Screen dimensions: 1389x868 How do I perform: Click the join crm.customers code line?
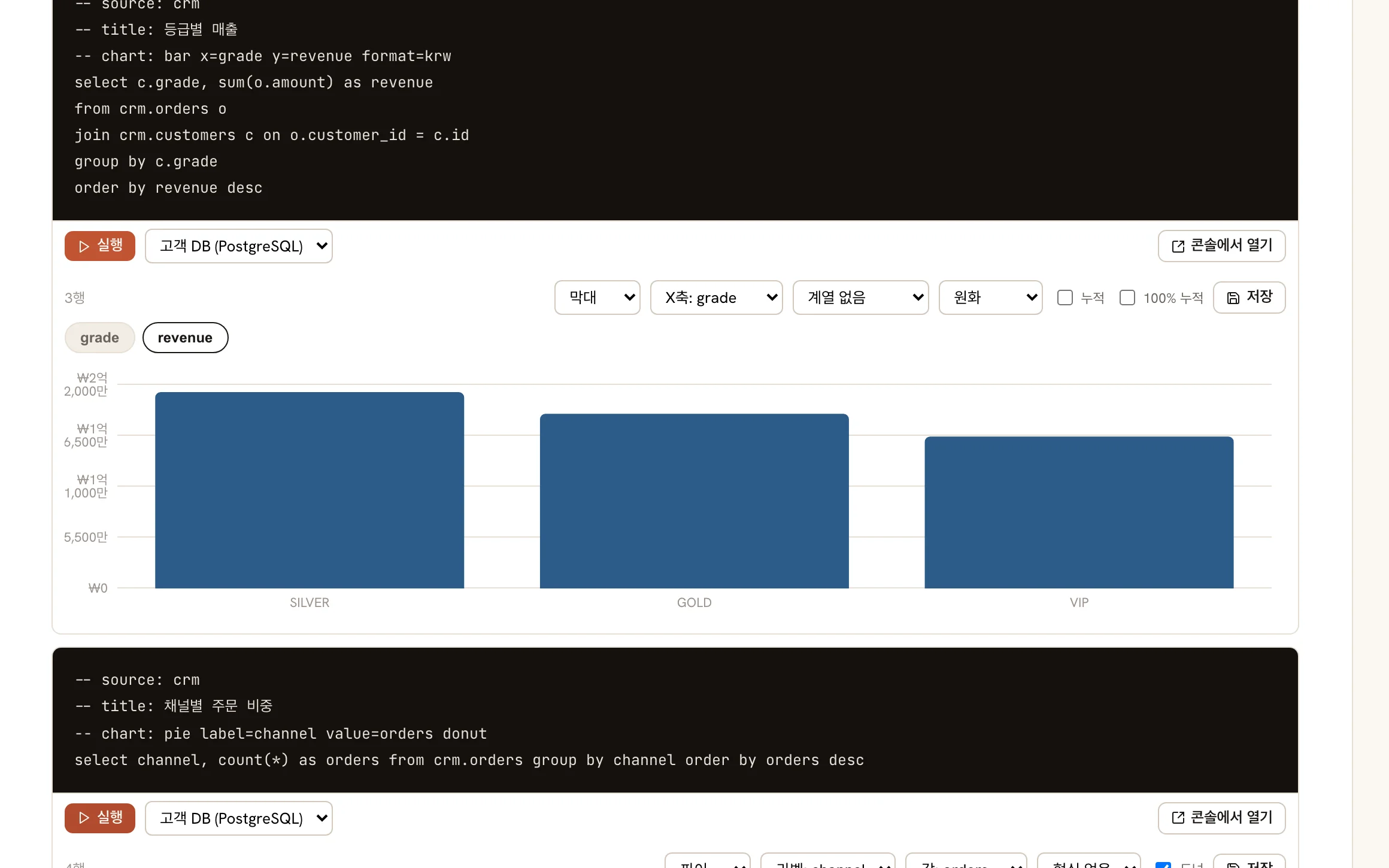point(272,135)
